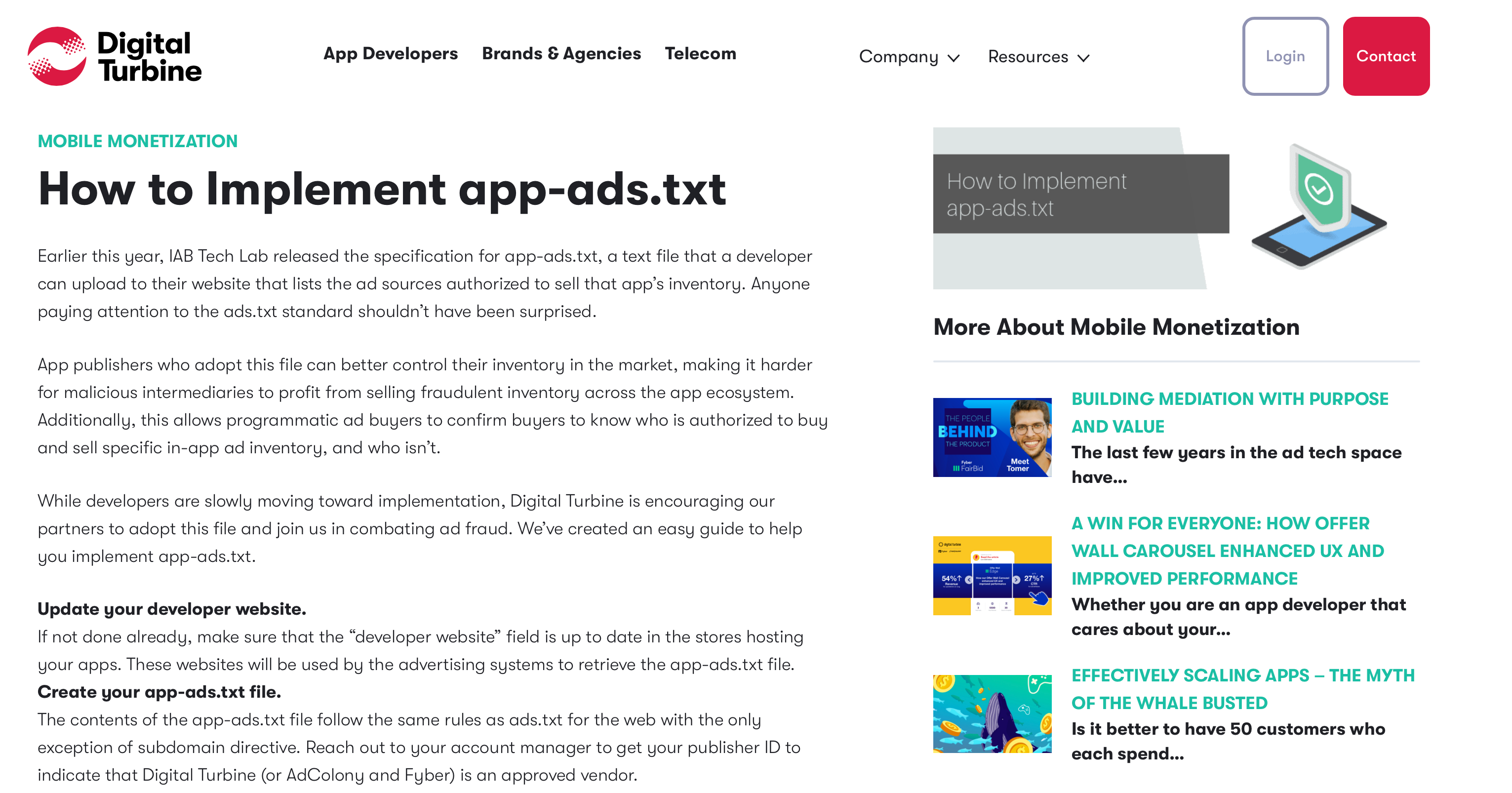Click the article title How to Implement app-ads.txt
The height and width of the screenshot is (793, 1512).
click(382, 190)
